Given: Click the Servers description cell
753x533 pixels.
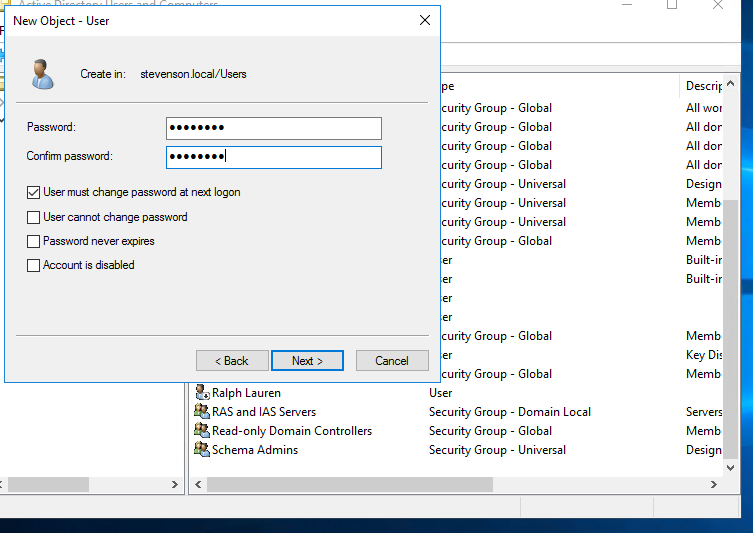Looking at the screenshot, I should click(704, 412).
